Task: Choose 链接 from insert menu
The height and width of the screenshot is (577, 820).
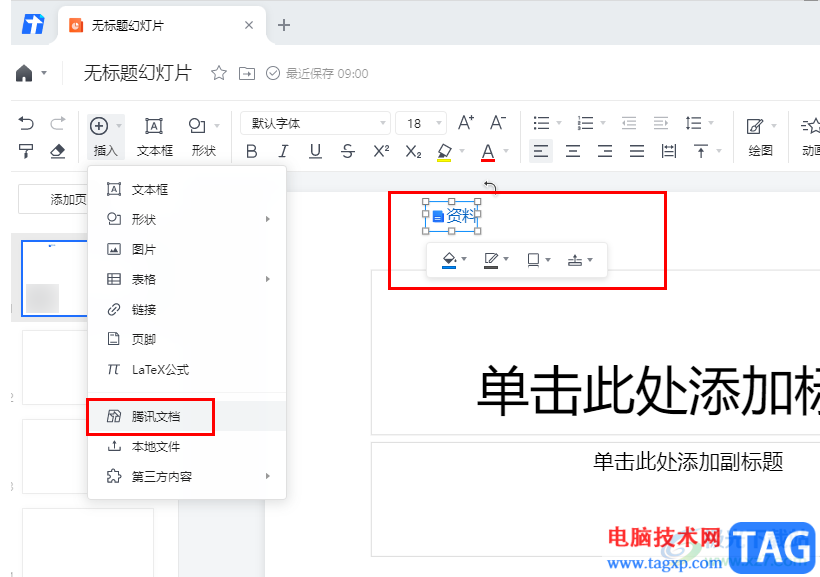Action: click(x=187, y=310)
